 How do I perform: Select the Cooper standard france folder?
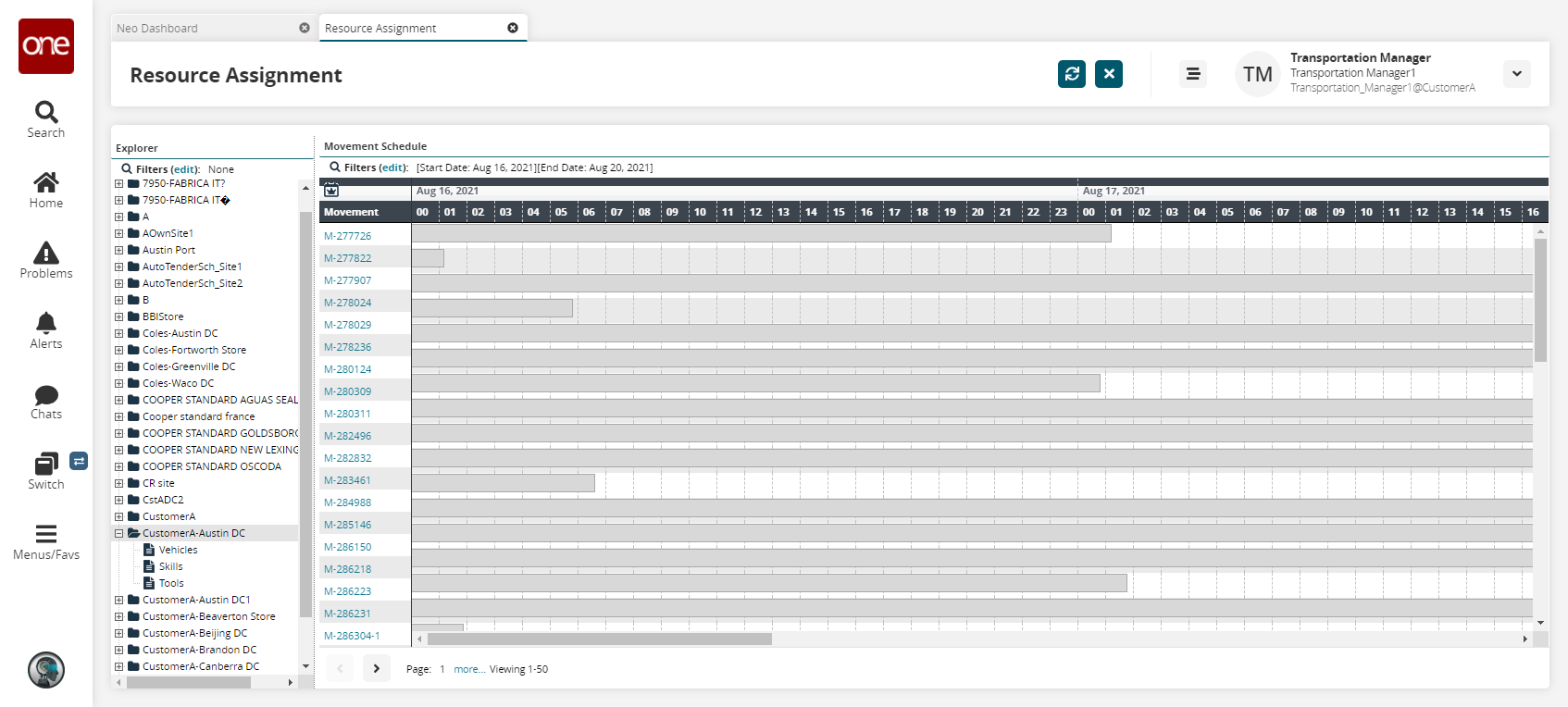coord(198,416)
